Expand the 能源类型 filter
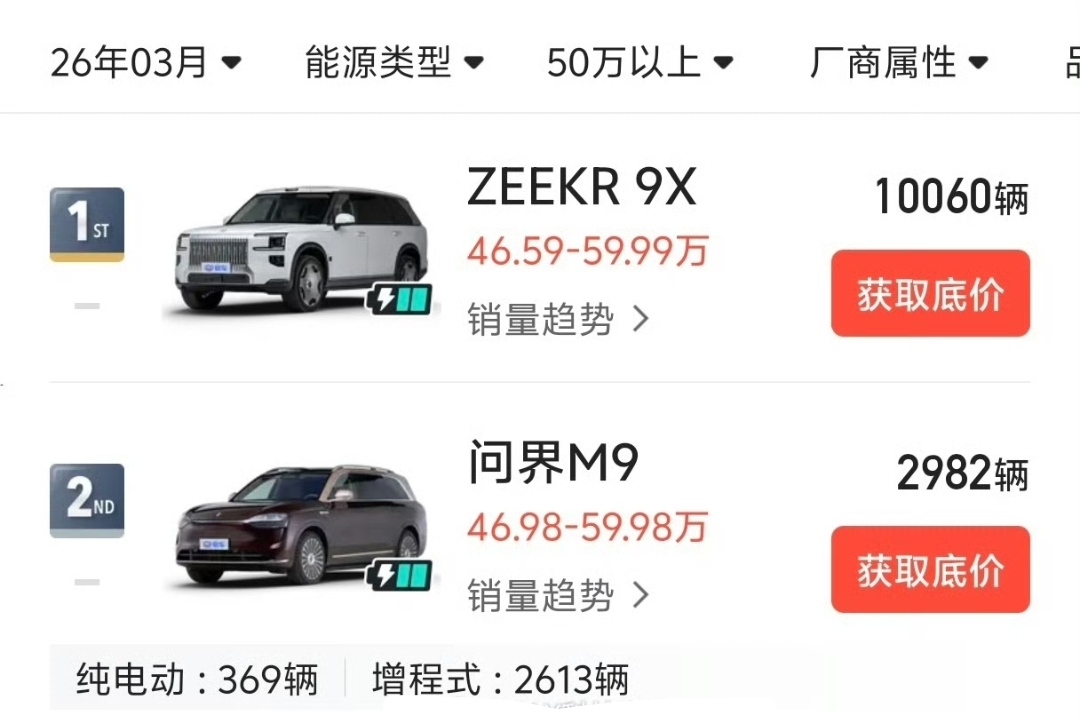Viewport: 1080px width, 725px height. (x=394, y=63)
